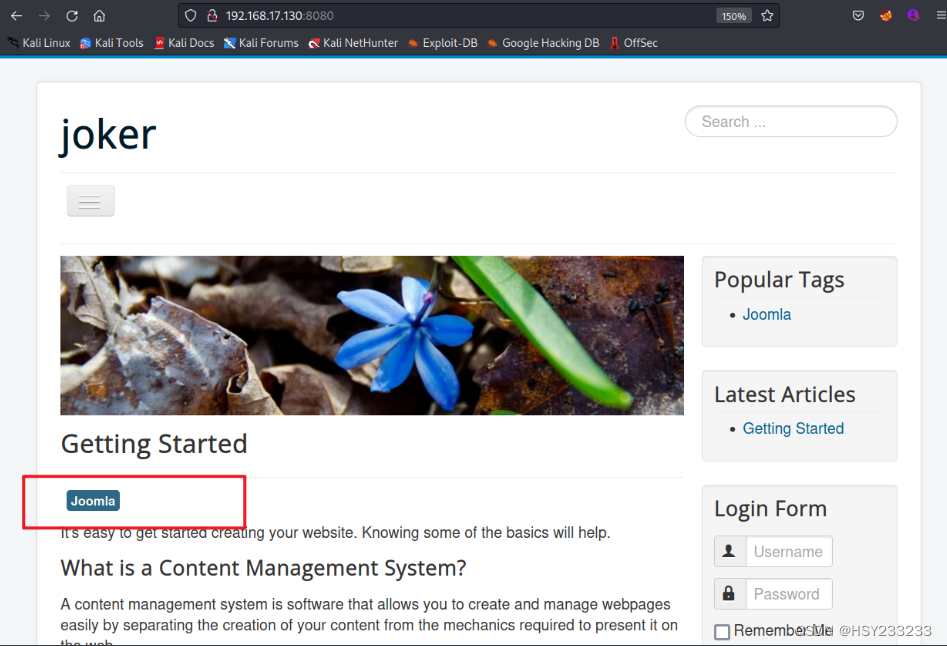
Task: Click the purple profile icon in toolbar
Action: click(x=913, y=16)
